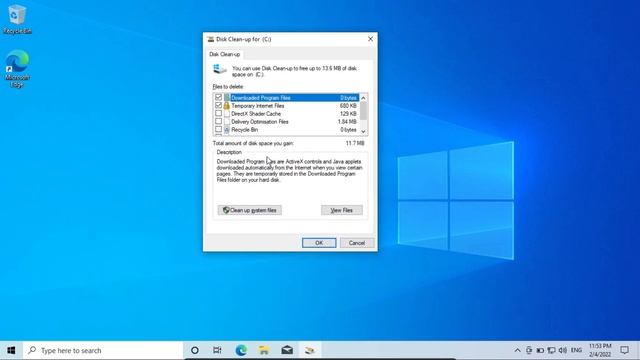The height and width of the screenshot is (360, 640).
Task: Open the Microsoft Edge desktop shortcut
Action: point(17,69)
